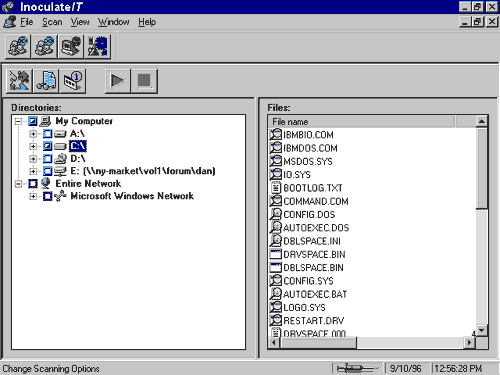This screenshot has width=500, height=375.
Task: Click the CD-ROM drive icon for D:\
Action: [x=60, y=159]
